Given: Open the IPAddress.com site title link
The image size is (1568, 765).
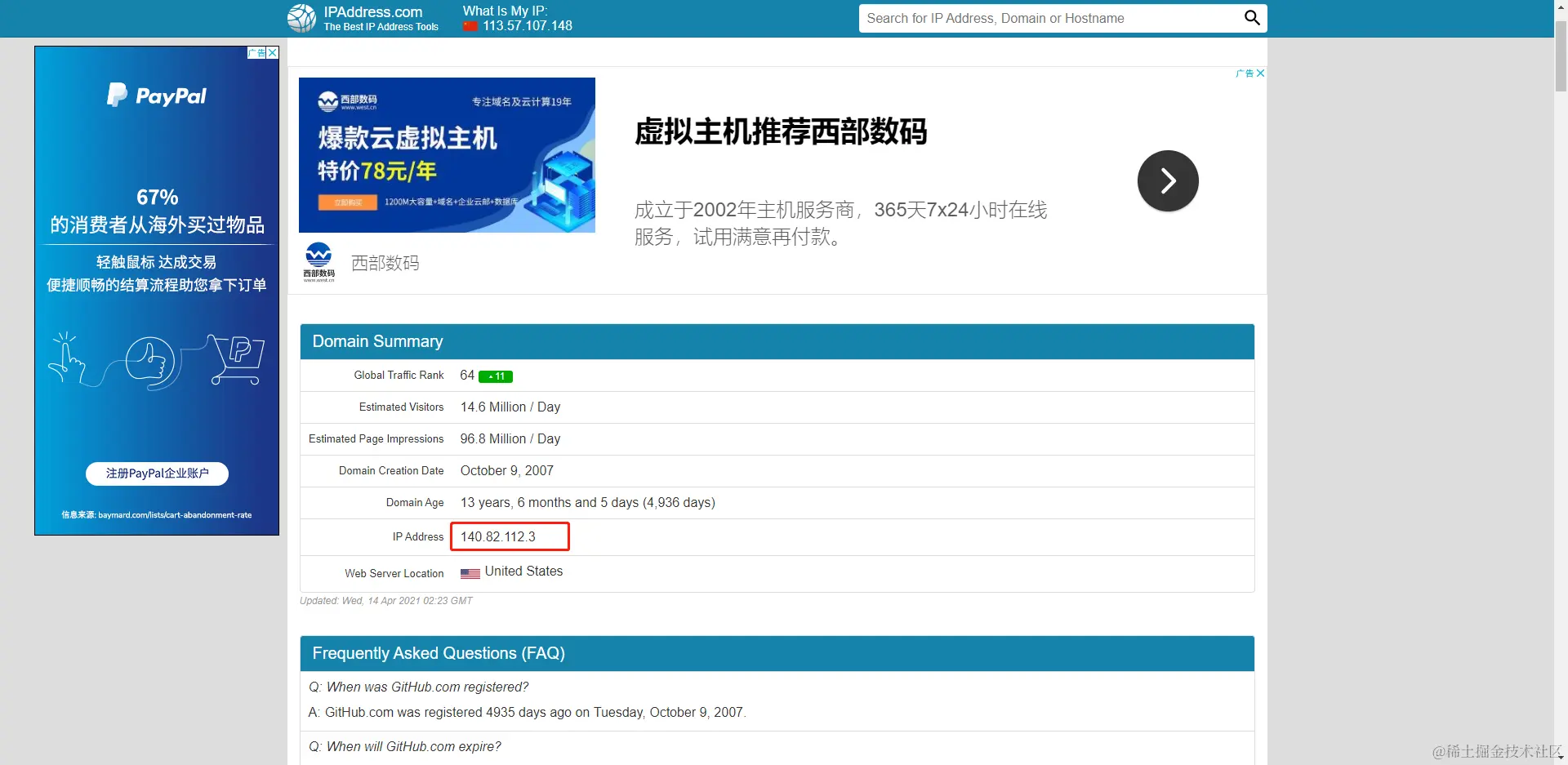Looking at the screenshot, I should [x=372, y=12].
